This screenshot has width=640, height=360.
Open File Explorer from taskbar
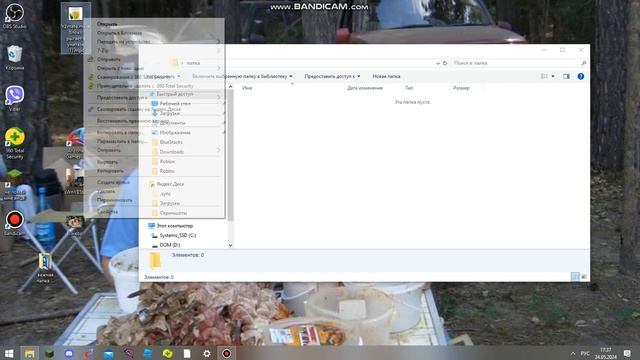[x=29, y=353]
